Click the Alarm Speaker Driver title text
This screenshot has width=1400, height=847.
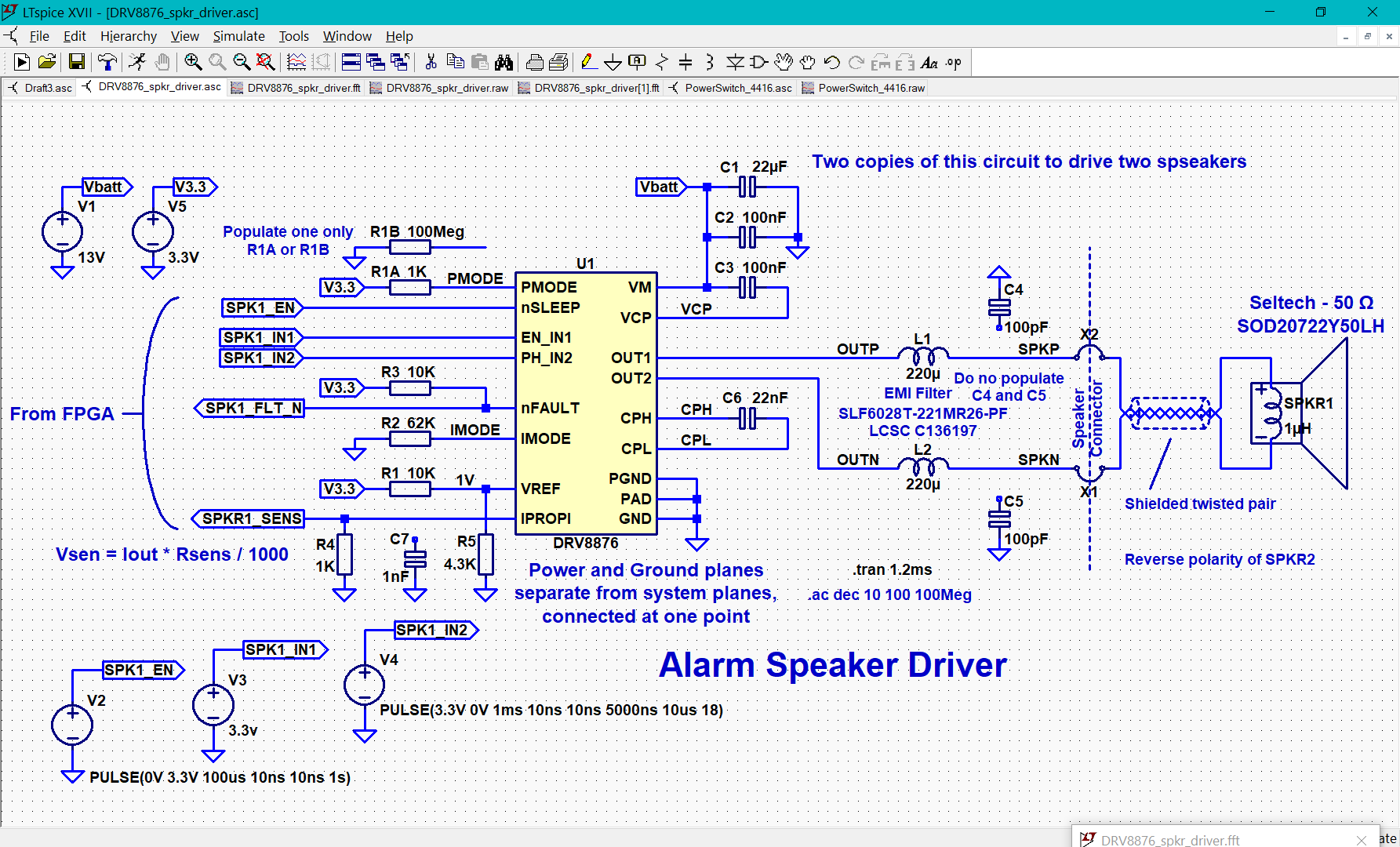point(833,664)
